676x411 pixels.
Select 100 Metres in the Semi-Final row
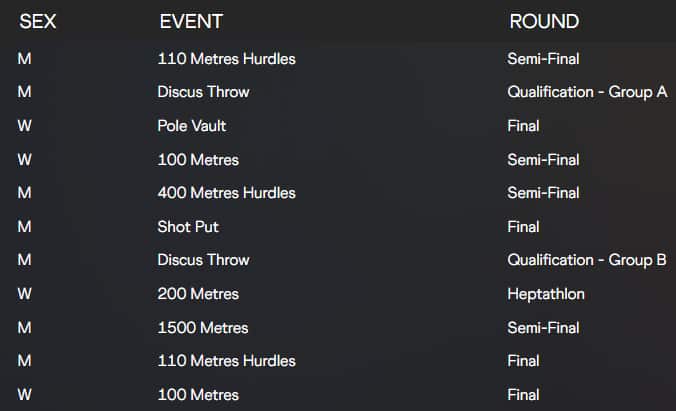[198, 160]
